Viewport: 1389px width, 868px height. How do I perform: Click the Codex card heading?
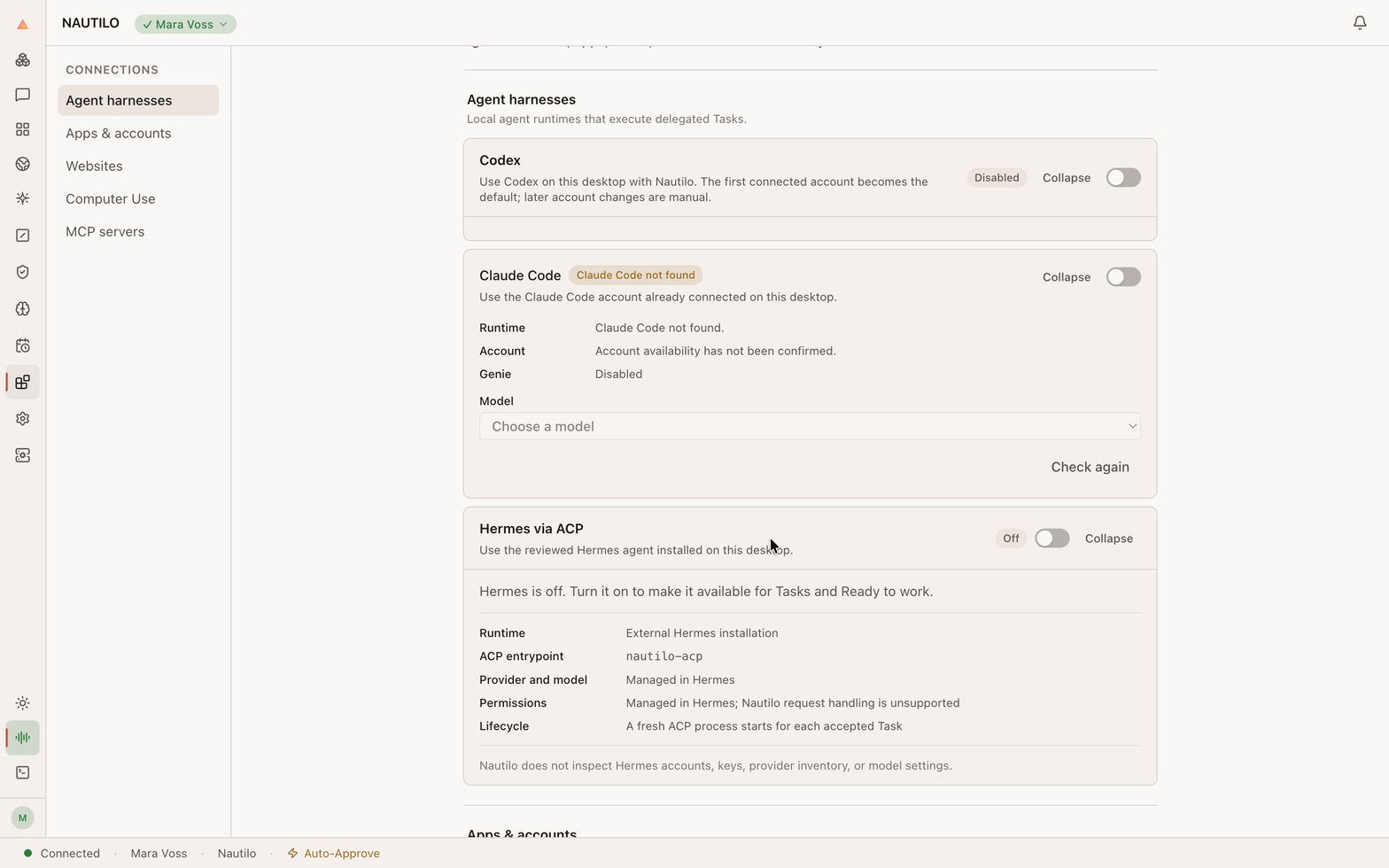(500, 160)
